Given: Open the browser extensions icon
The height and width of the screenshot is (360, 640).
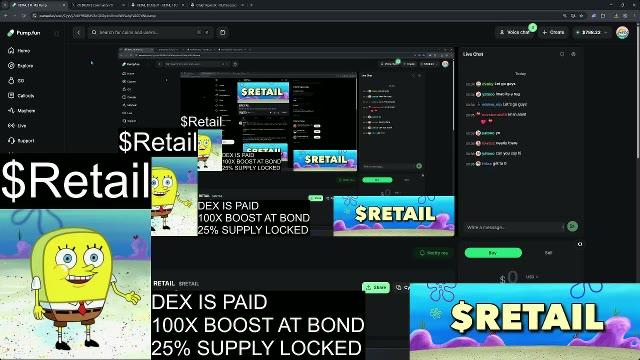Looking at the screenshot, I should (603, 16).
